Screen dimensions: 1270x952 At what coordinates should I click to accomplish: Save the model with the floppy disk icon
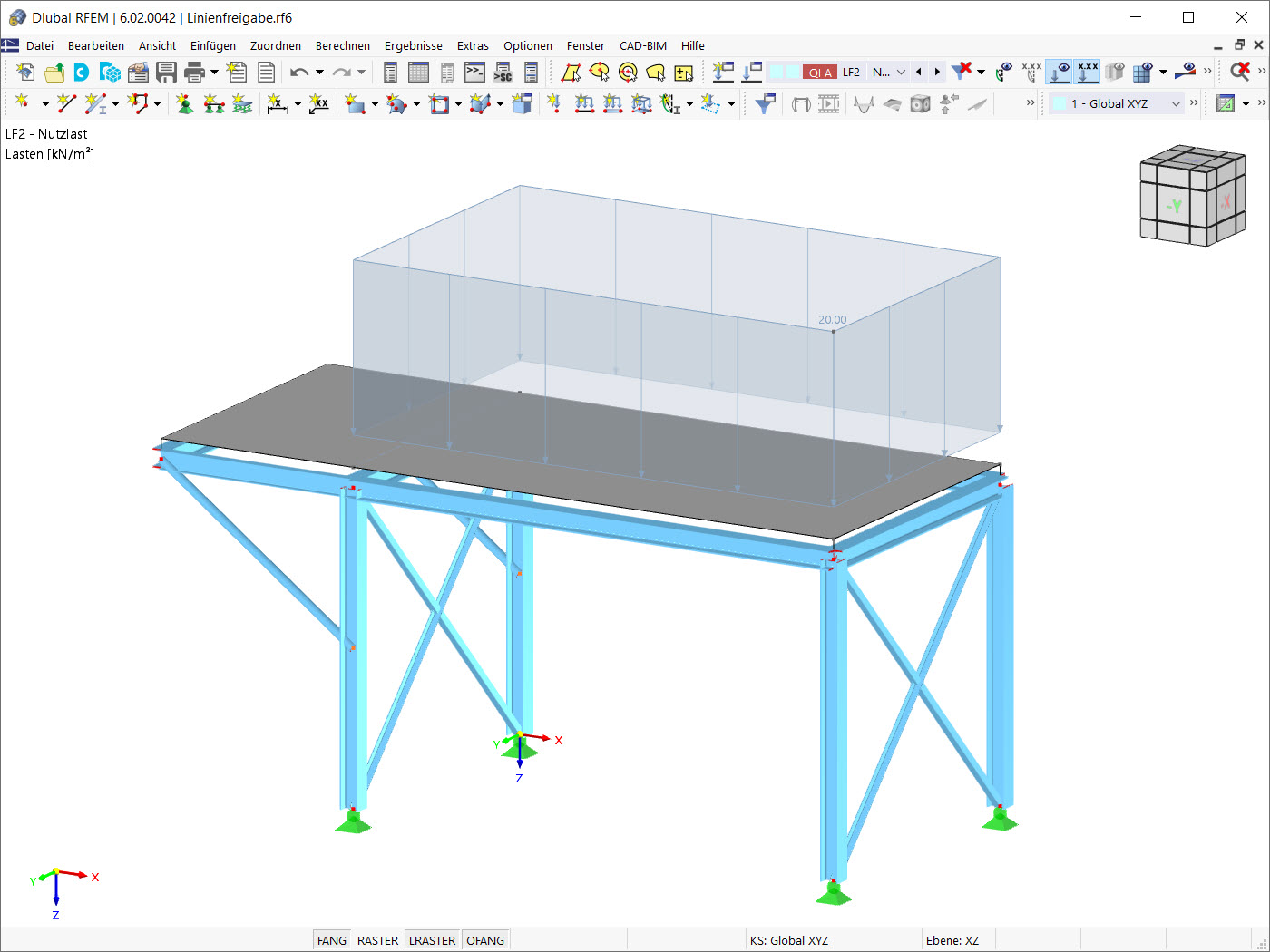[166, 73]
